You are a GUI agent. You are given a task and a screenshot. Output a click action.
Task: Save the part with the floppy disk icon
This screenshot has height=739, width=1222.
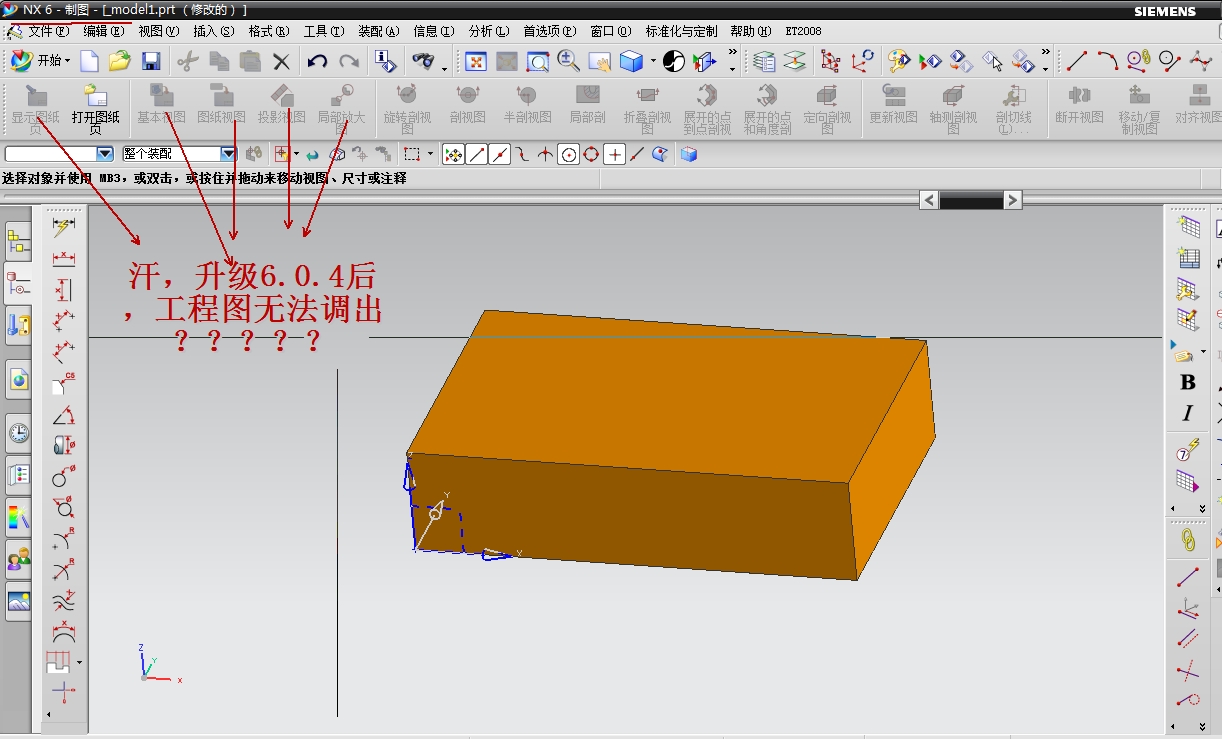pyautogui.click(x=151, y=62)
